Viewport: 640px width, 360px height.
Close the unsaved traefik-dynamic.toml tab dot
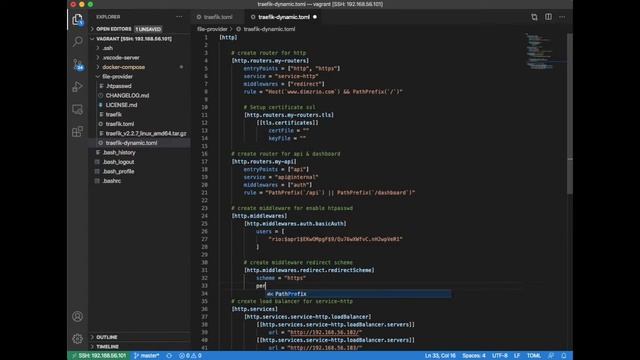(315, 17)
